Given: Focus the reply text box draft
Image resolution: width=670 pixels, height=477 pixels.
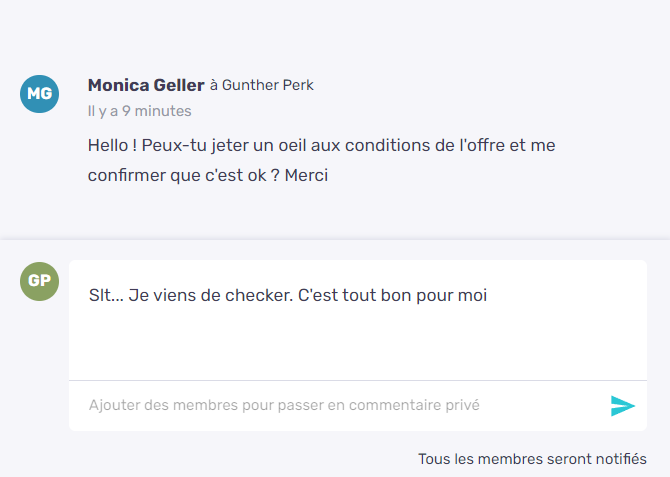Looking at the screenshot, I should tap(358, 320).
